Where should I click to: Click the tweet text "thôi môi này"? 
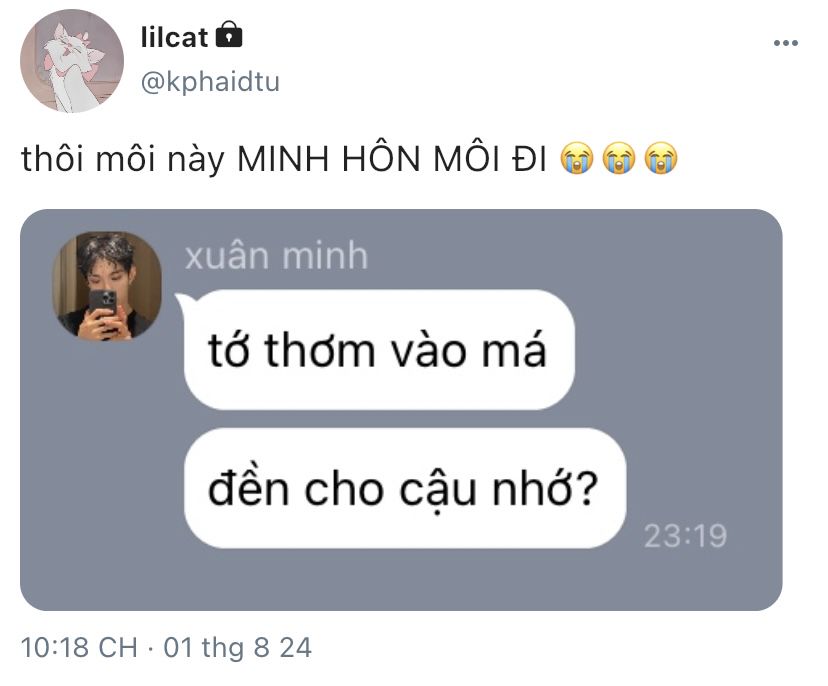(123, 159)
